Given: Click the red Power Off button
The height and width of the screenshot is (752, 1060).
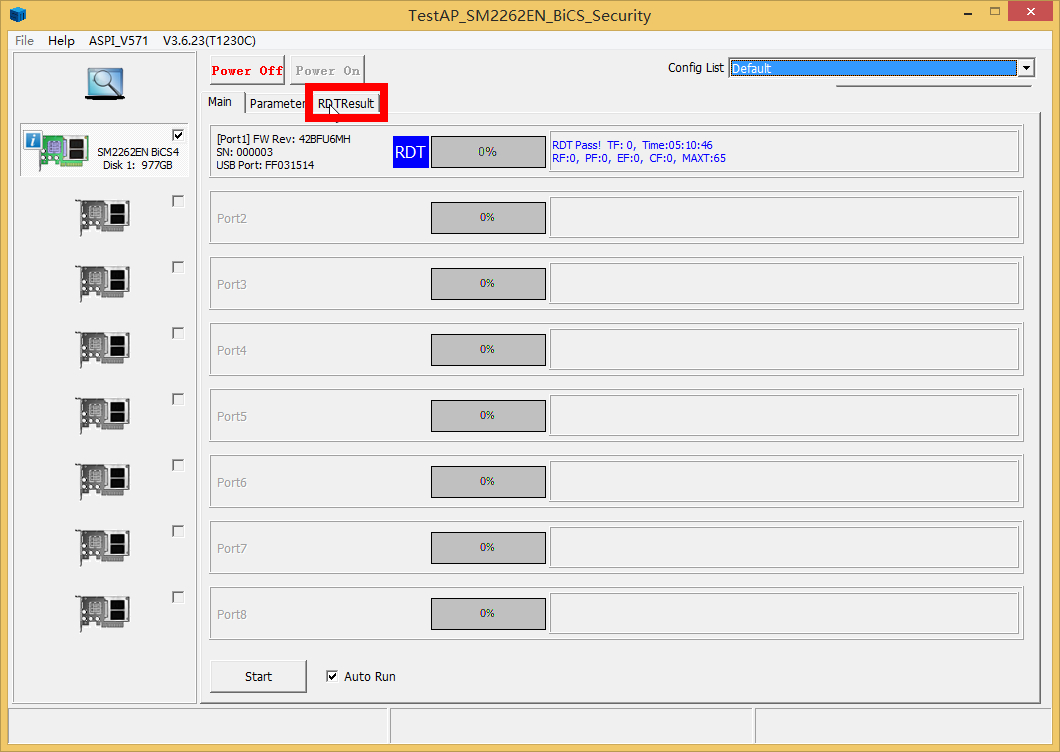Looking at the screenshot, I should [x=247, y=71].
